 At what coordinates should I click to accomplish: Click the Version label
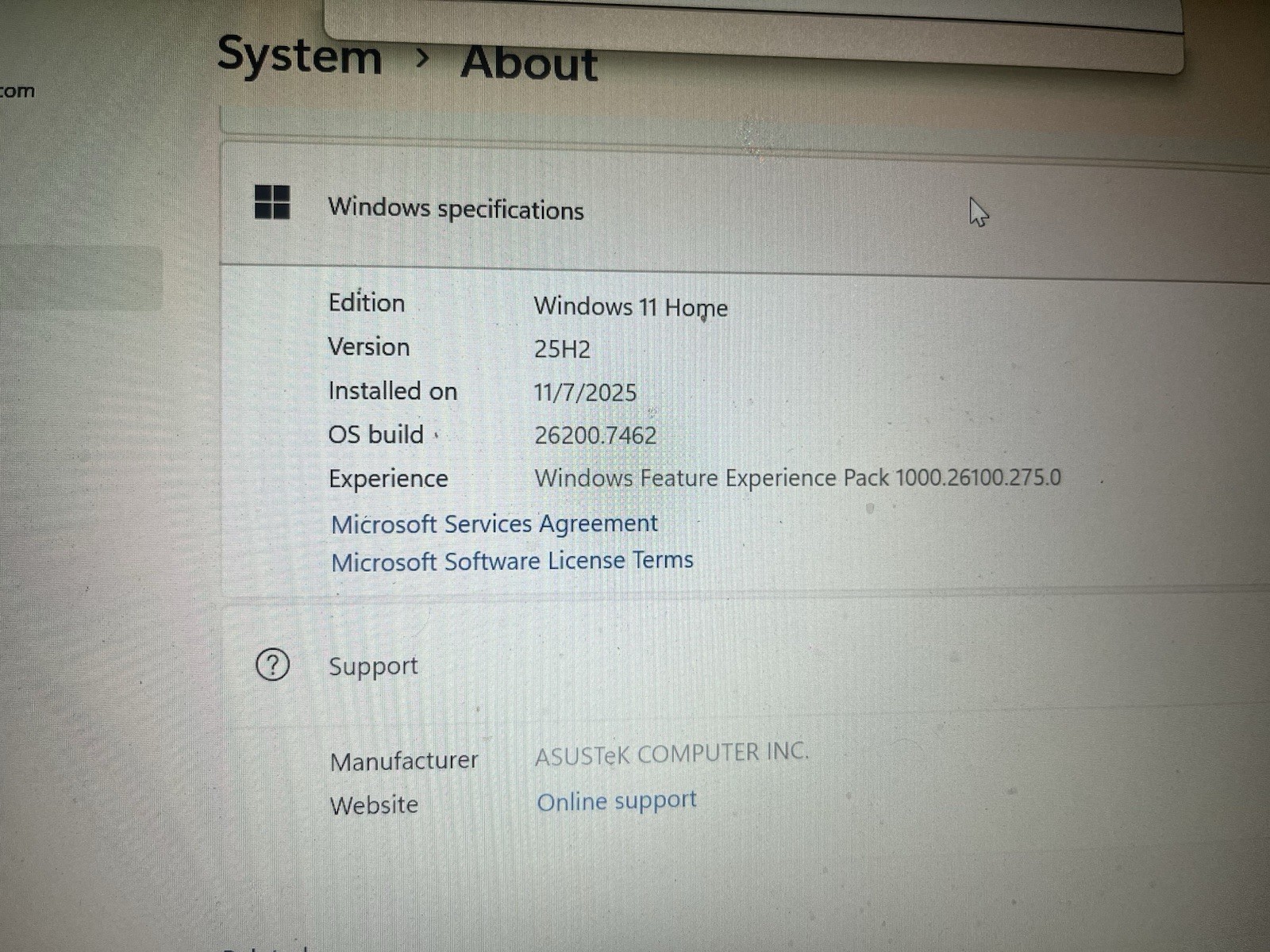(369, 347)
